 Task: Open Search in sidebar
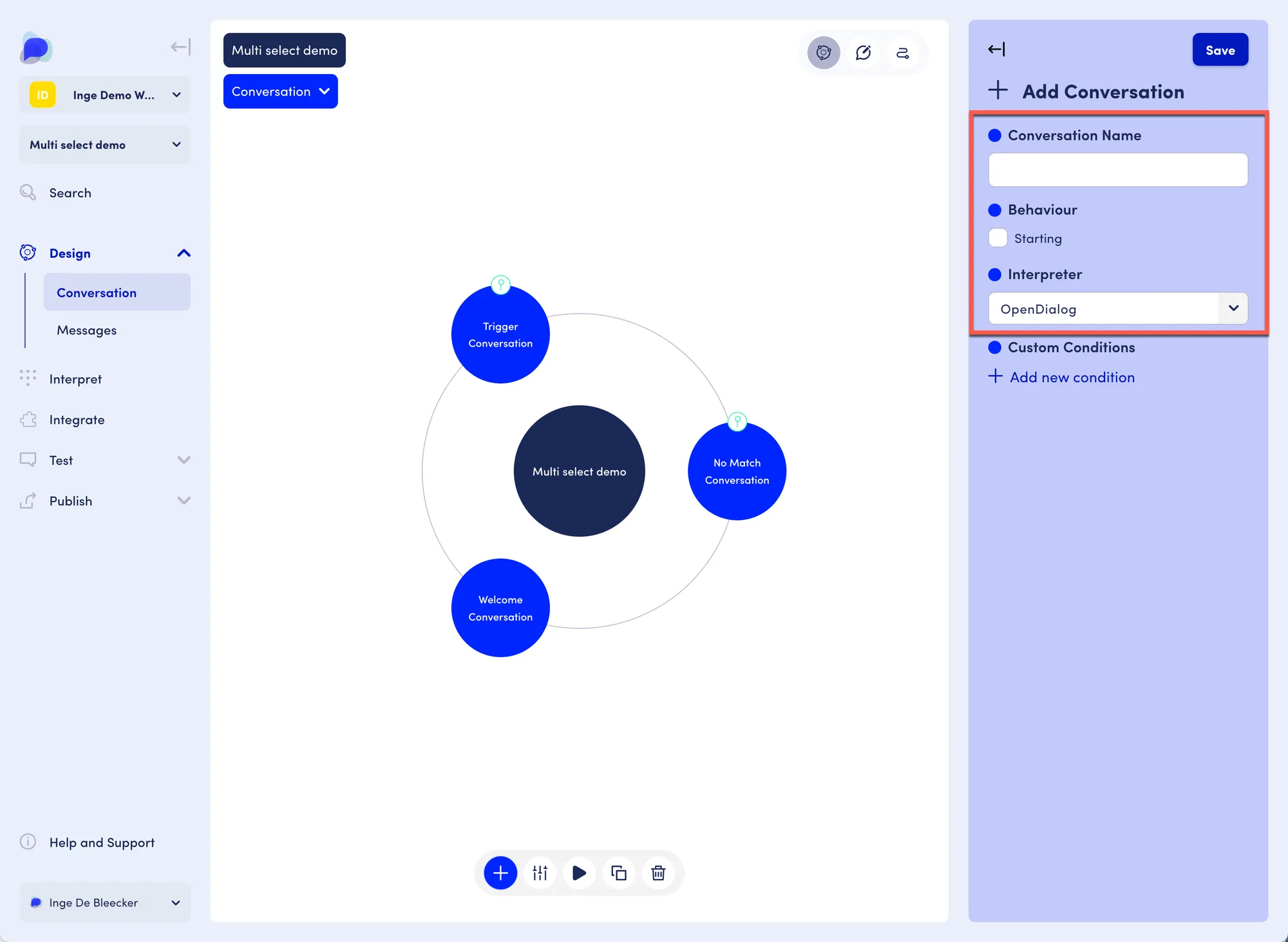[x=70, y=193]
